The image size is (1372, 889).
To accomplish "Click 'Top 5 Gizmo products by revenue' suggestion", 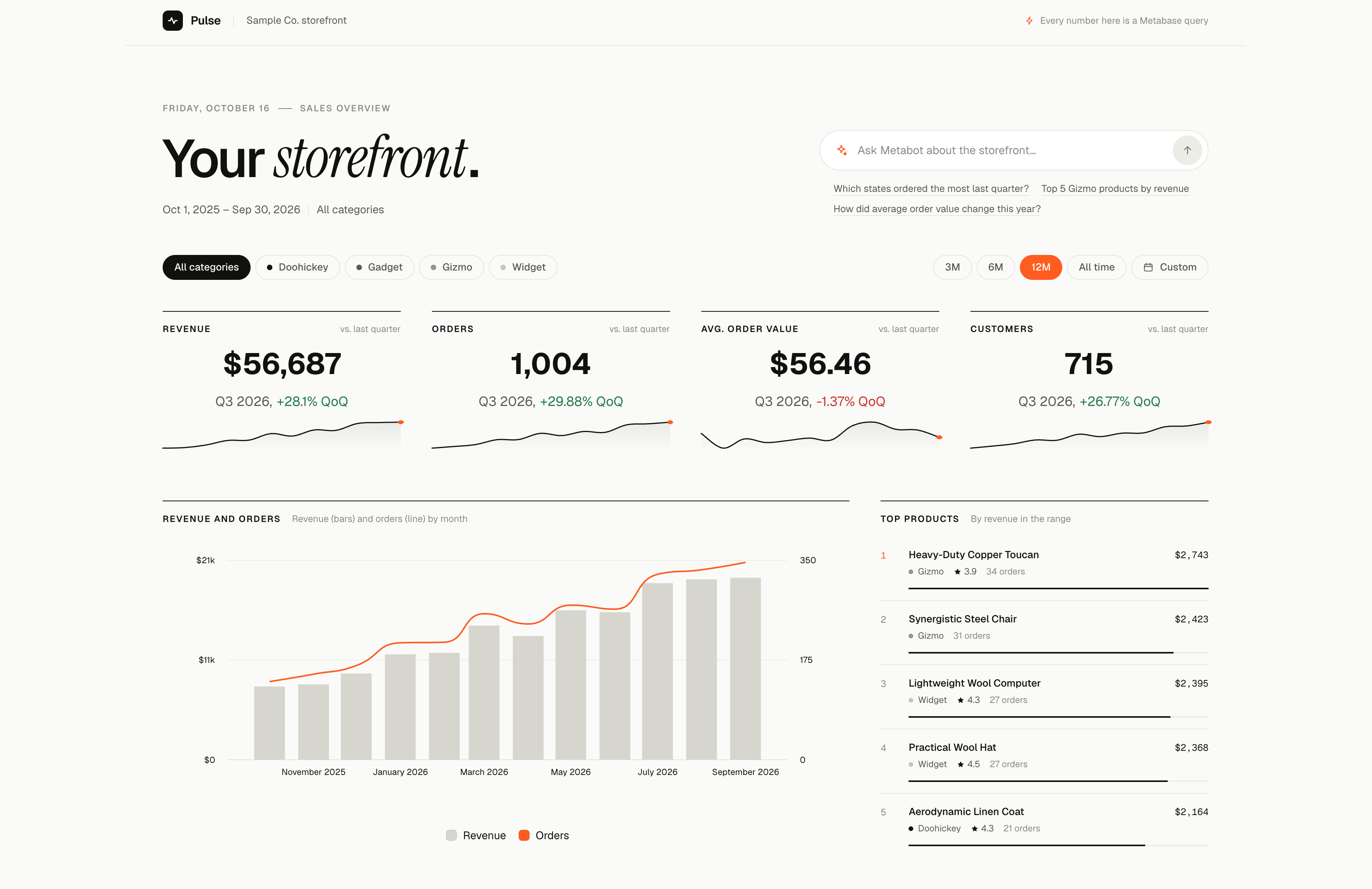I will point(1115,188).
